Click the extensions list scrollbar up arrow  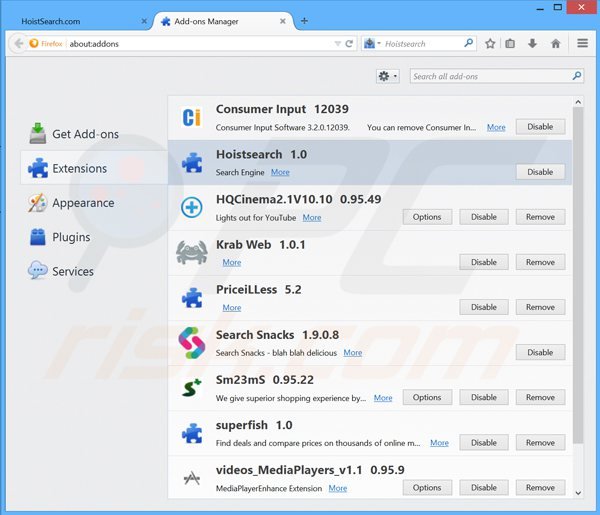578,102
